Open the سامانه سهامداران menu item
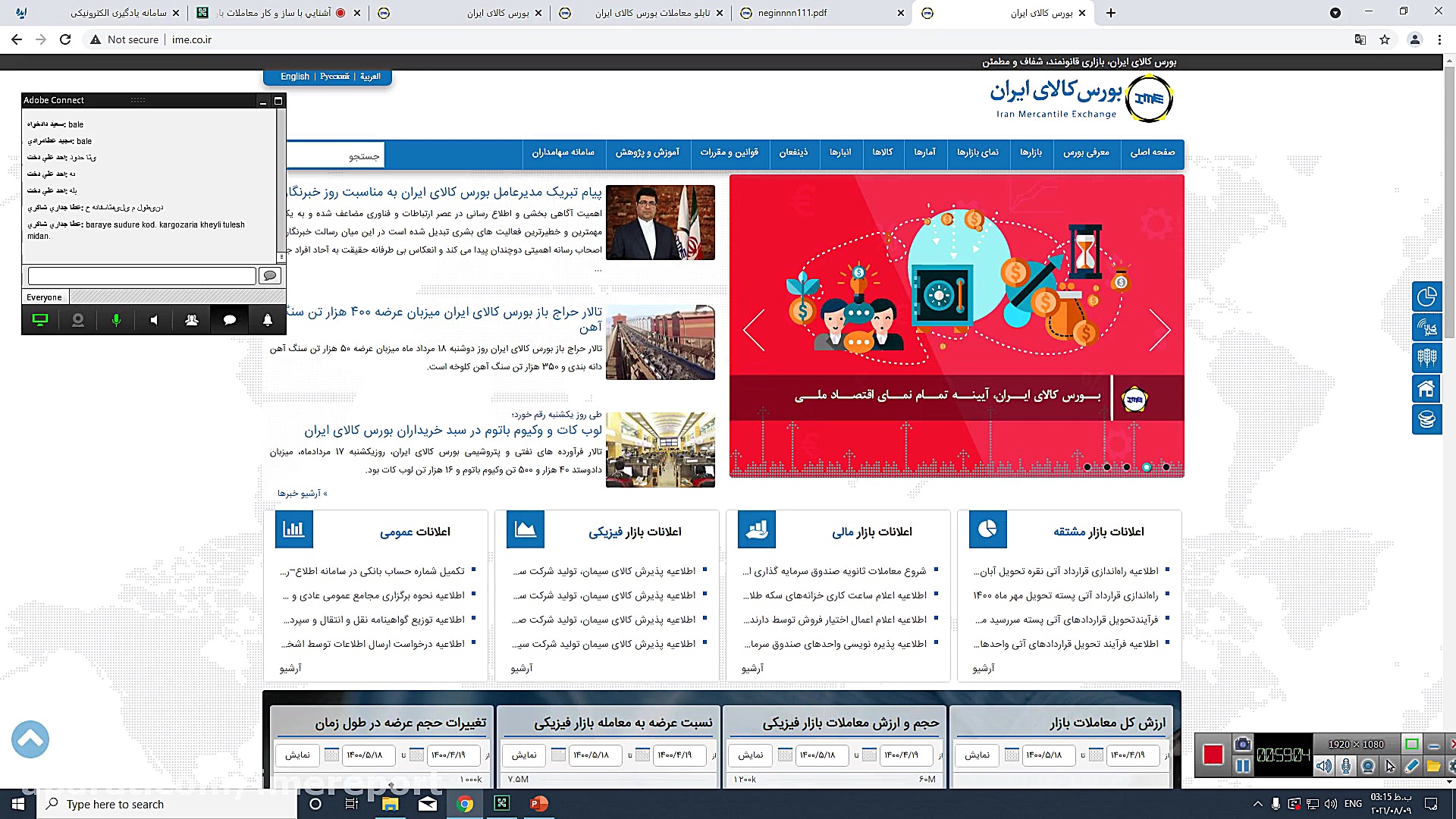Screen dimensions: 1456x819 (563, 152)
